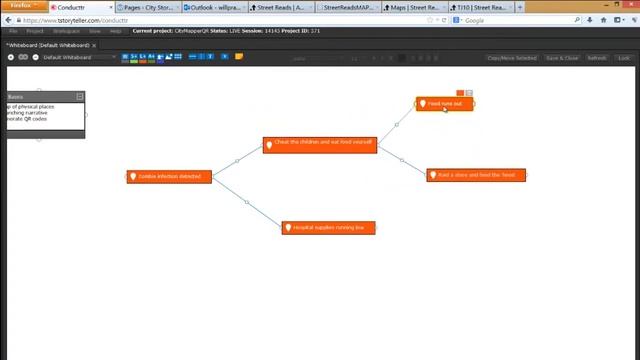640x360 pixels.
Task: Click the search magnifier icon
Action: (577, 20)
